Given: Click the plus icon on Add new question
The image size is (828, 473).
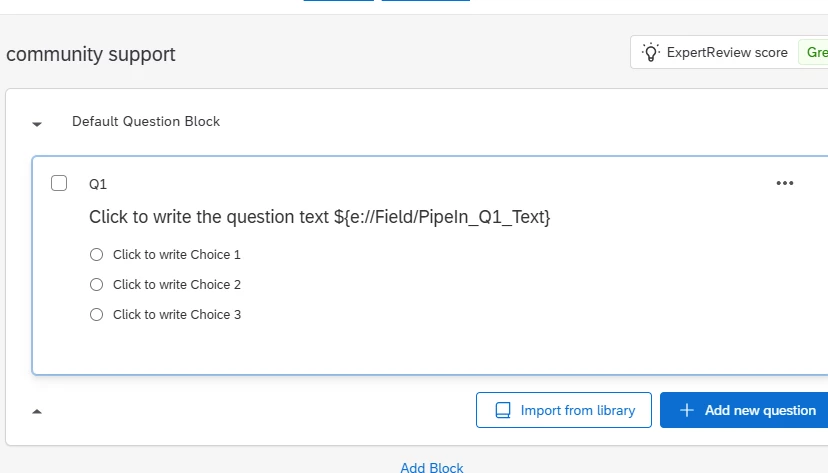Looking at the screenshot, I should (686, 410).
